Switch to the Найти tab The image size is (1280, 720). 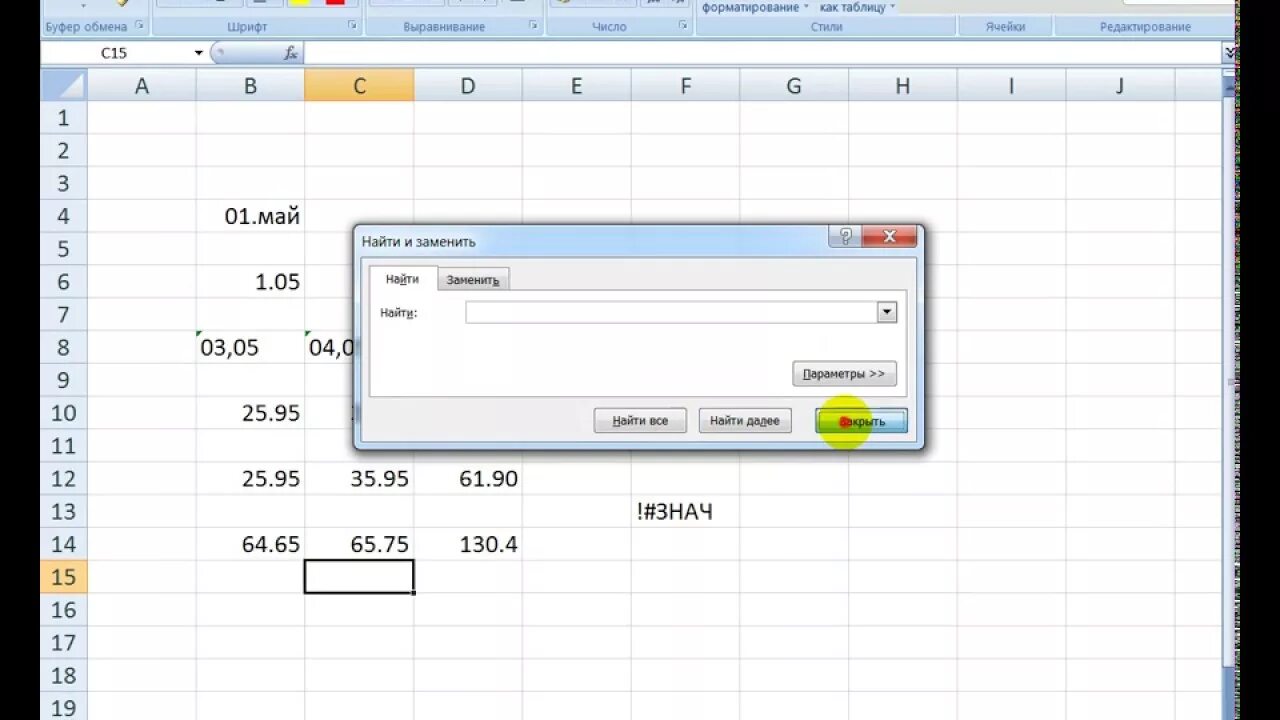coord(402,279)
